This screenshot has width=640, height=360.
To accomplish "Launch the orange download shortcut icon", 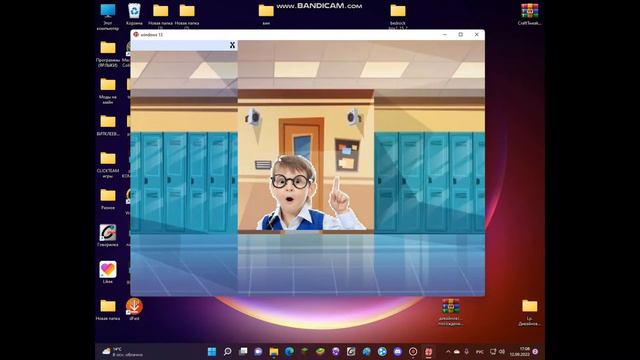I will pos(134,309).
